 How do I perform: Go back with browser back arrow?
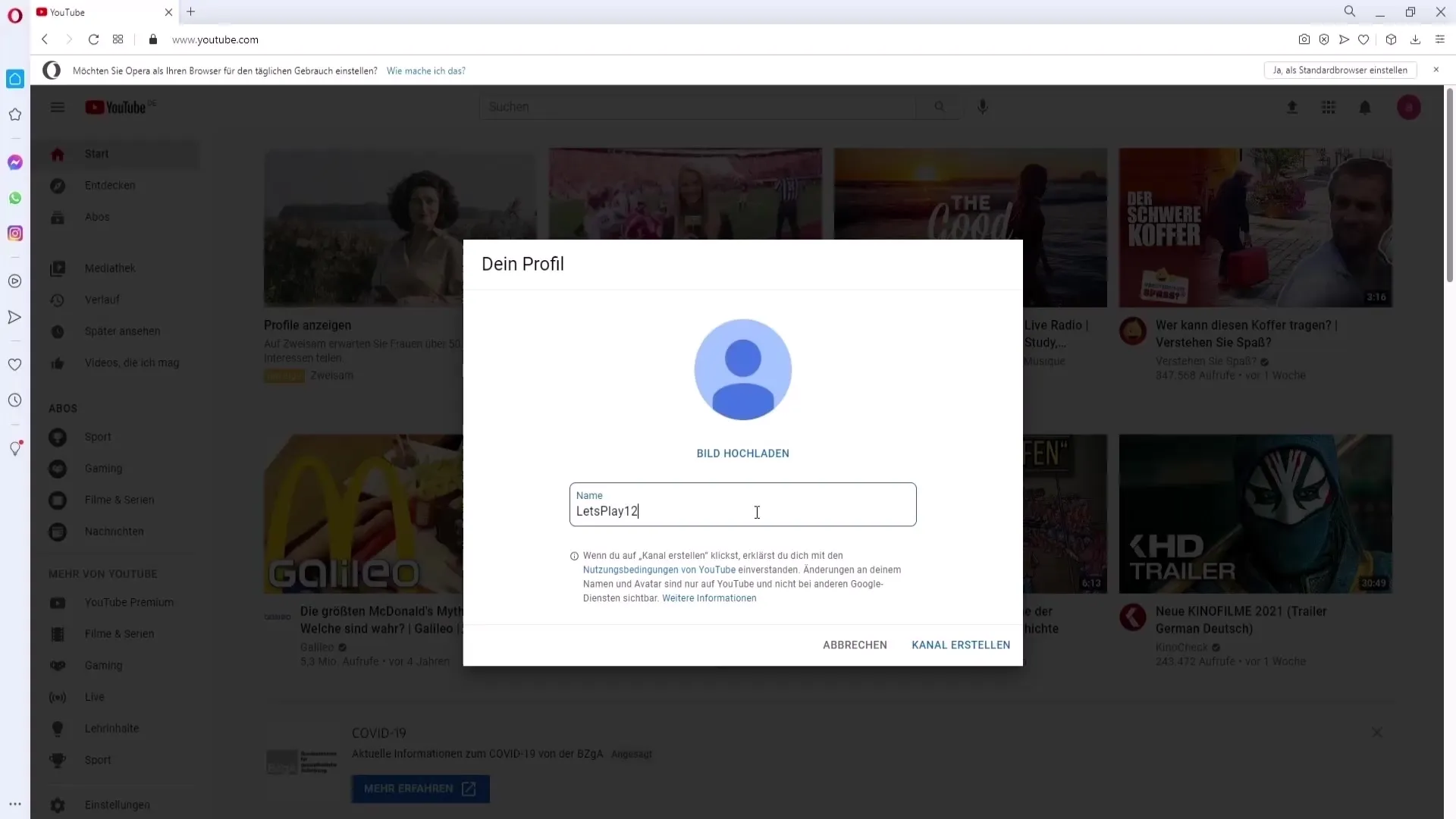point(45,39)
